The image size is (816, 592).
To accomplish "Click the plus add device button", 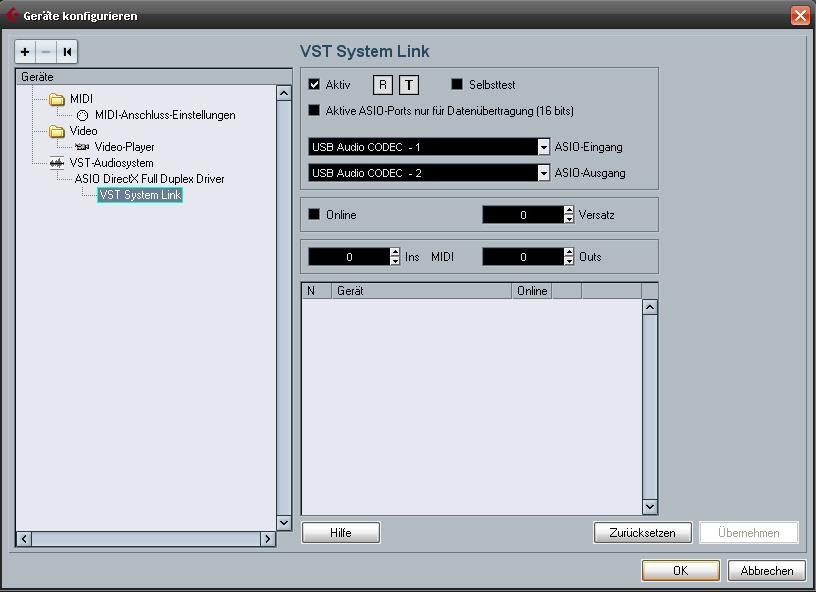I will [25, 52].
